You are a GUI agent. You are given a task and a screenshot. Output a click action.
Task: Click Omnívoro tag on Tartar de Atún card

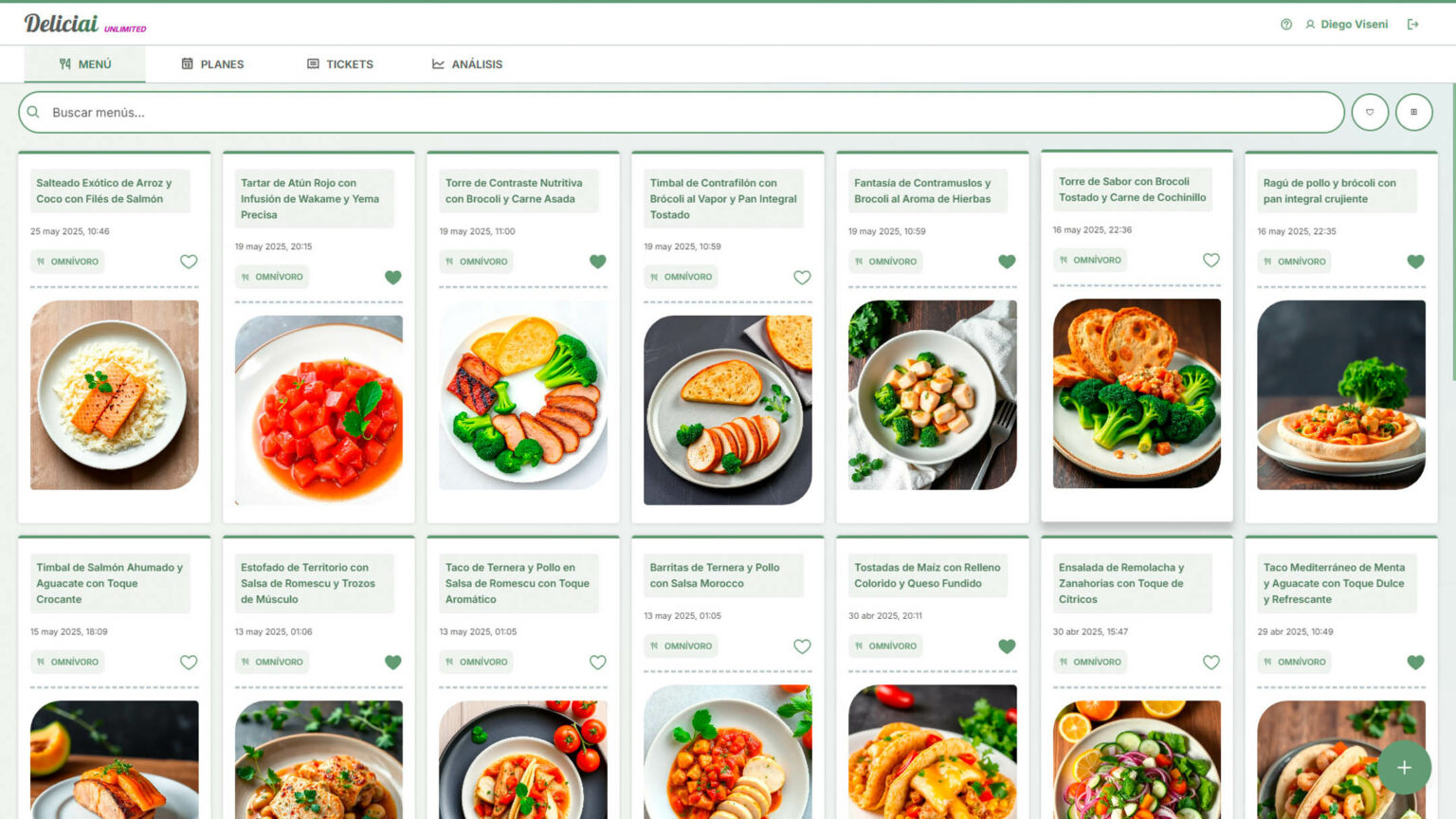point(272,277)
